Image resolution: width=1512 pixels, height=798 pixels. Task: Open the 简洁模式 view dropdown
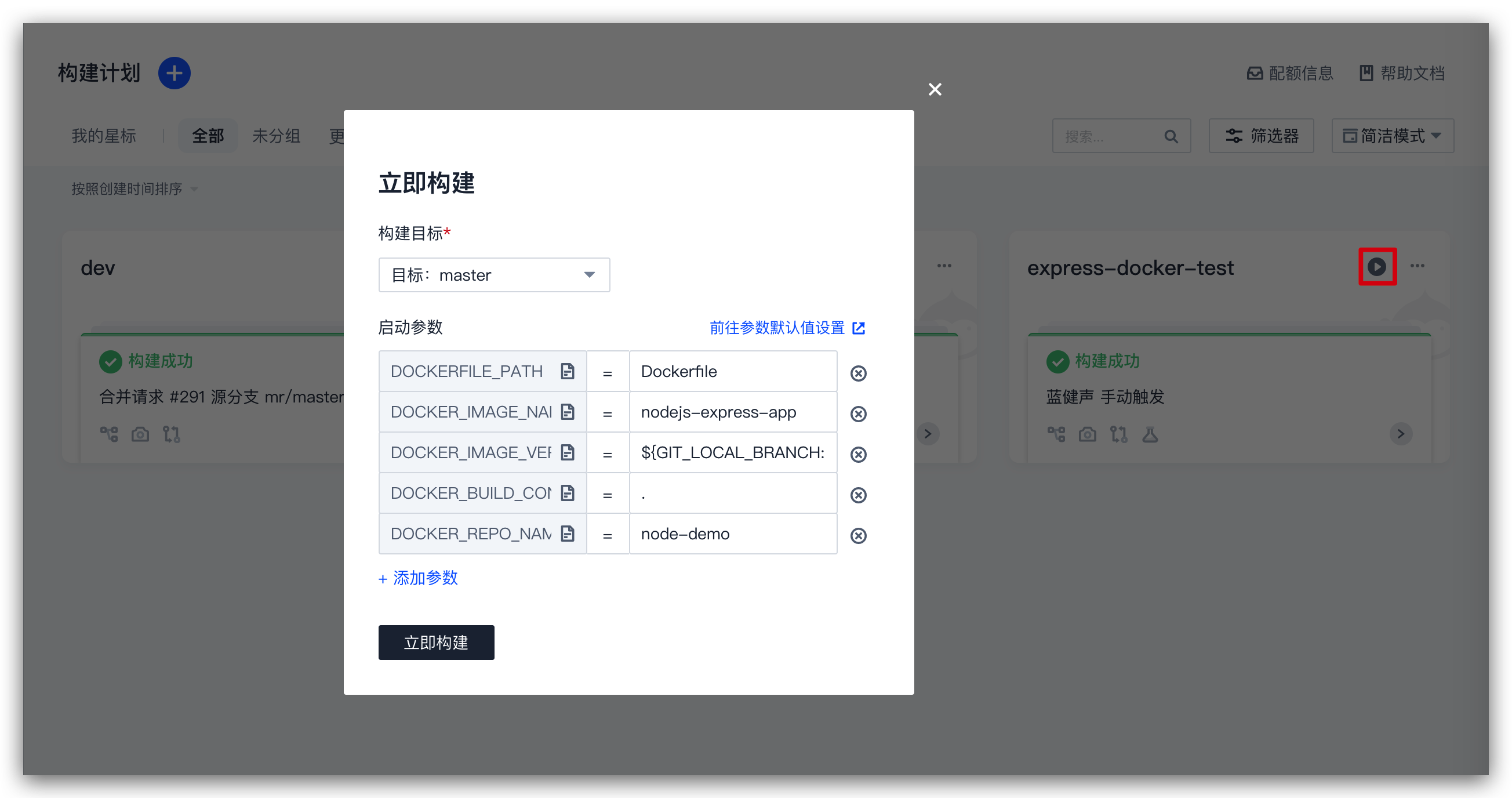(1392, 136)
